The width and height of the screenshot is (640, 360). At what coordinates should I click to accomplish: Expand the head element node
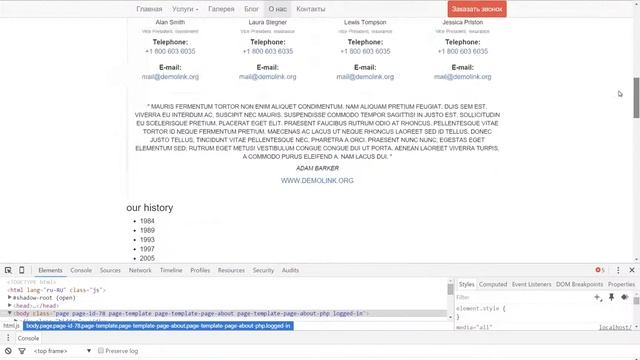click(x=9, y=305)
